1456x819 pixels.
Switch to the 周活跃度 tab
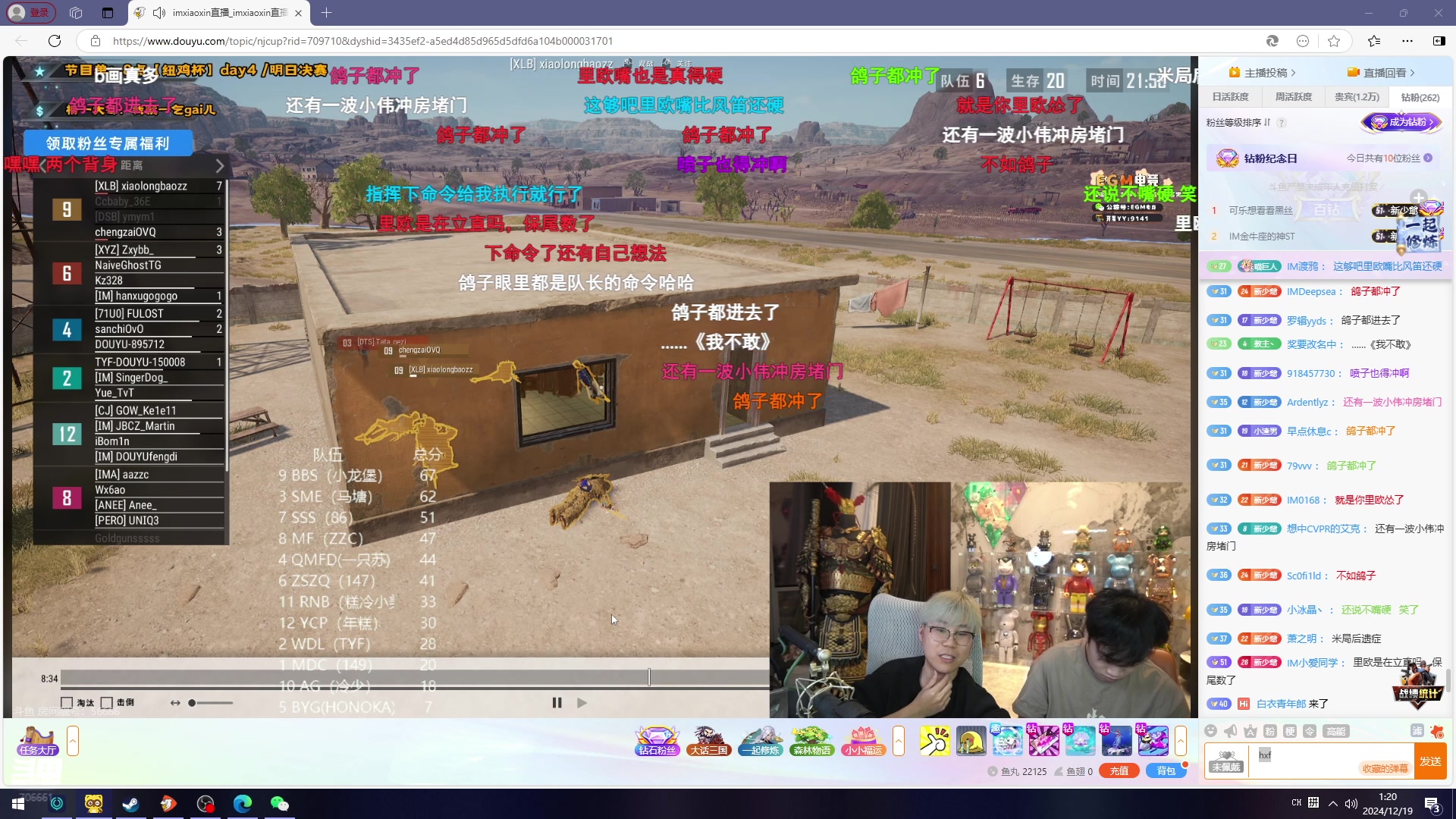click(1294, 97)
